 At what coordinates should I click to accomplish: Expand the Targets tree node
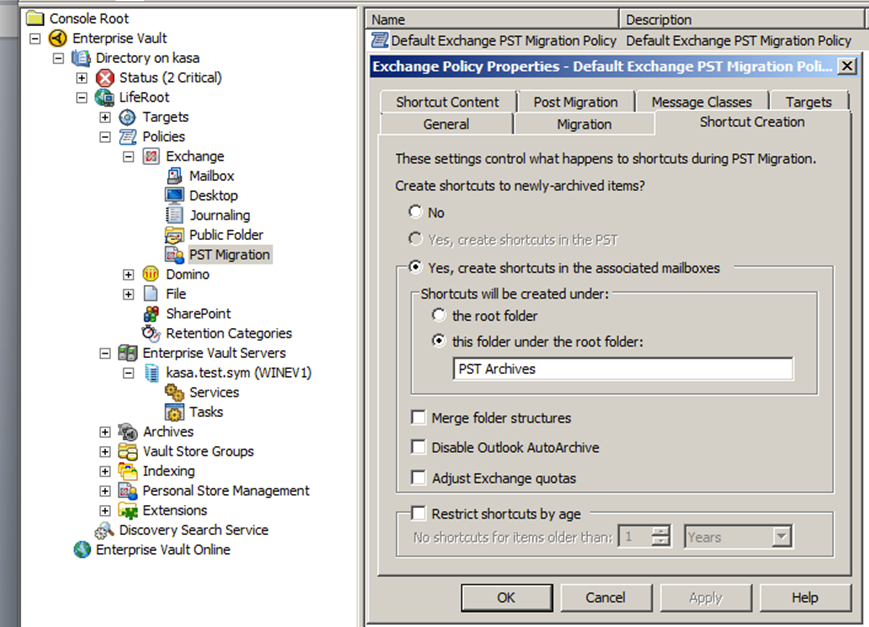105,118
